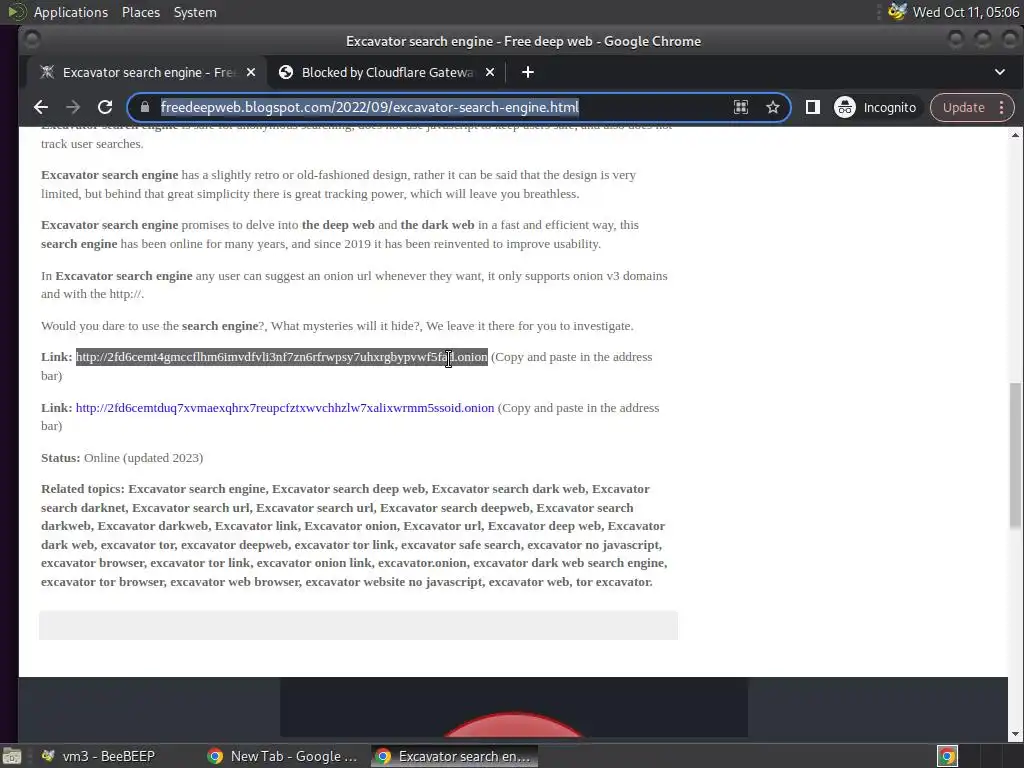
Task: Open the Applications menu
Action: pos(71,12)
